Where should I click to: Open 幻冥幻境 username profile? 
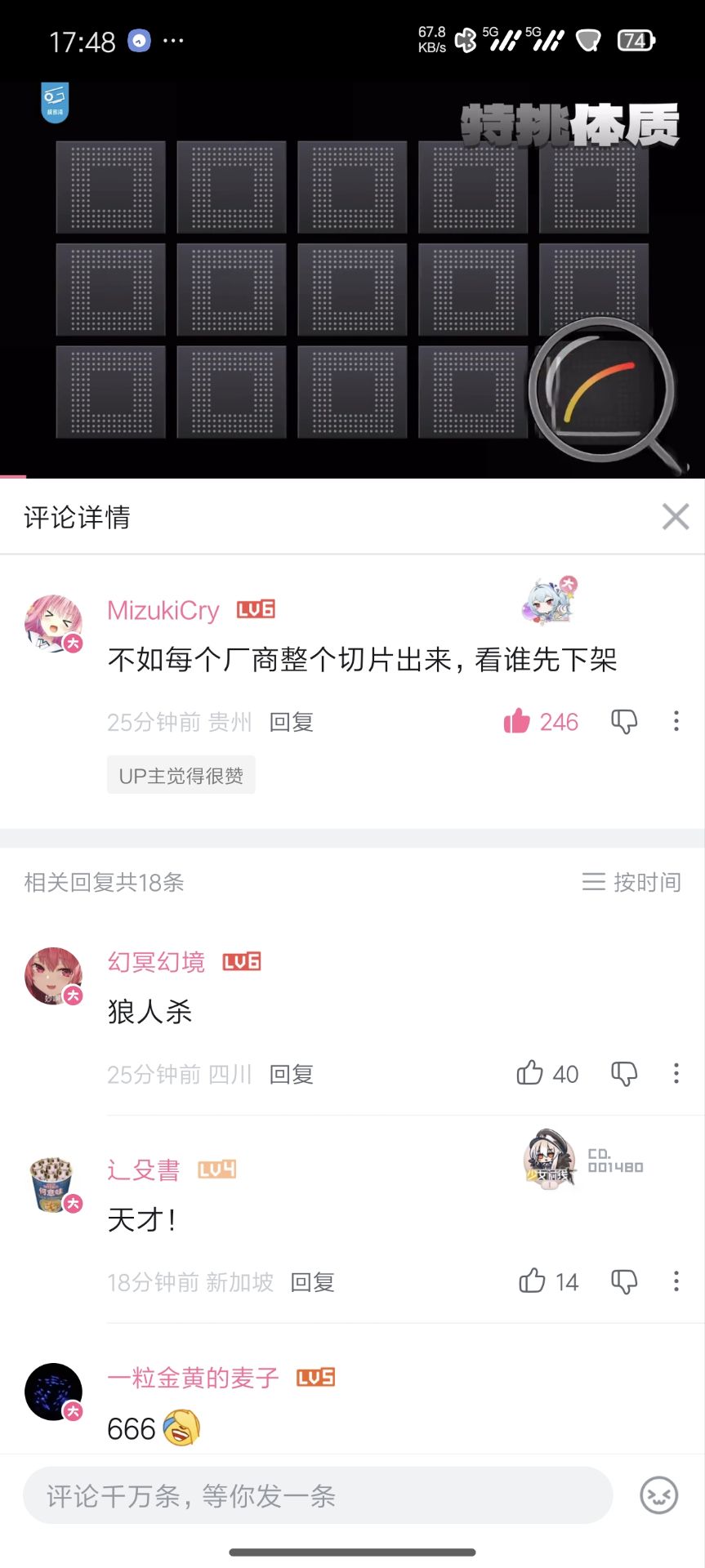pos(156,962)
